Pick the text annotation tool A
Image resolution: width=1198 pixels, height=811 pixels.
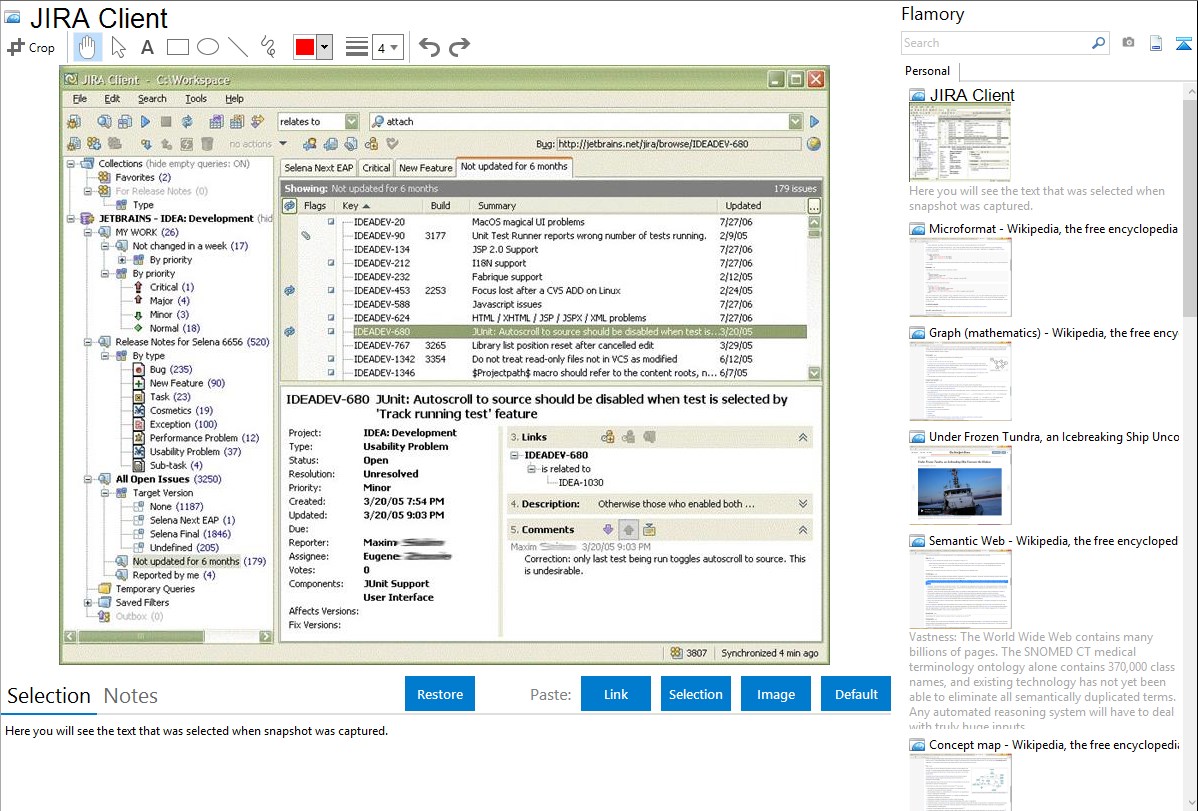[x=147, y=47]
